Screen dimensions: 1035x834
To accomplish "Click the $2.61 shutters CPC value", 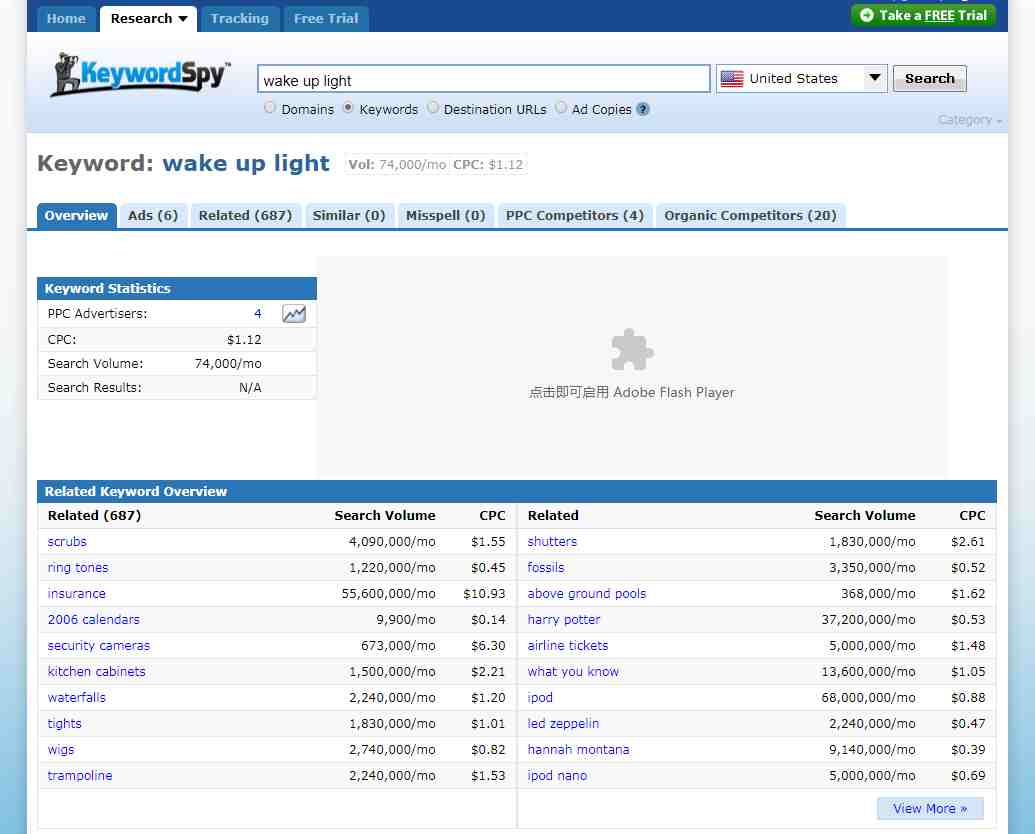I will click(x=968, y=541).
